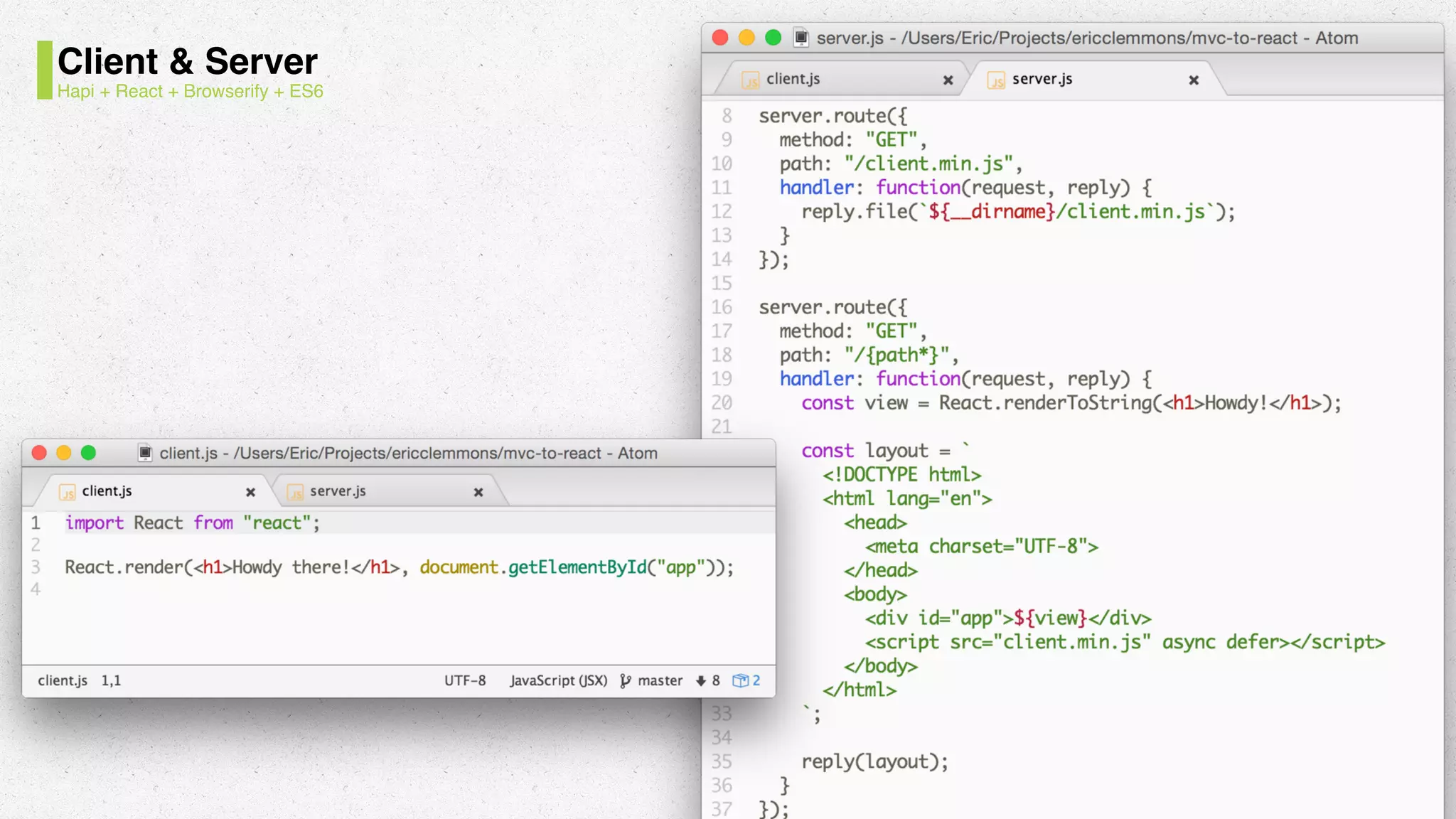Close client.js tab in client.js window

250,492
